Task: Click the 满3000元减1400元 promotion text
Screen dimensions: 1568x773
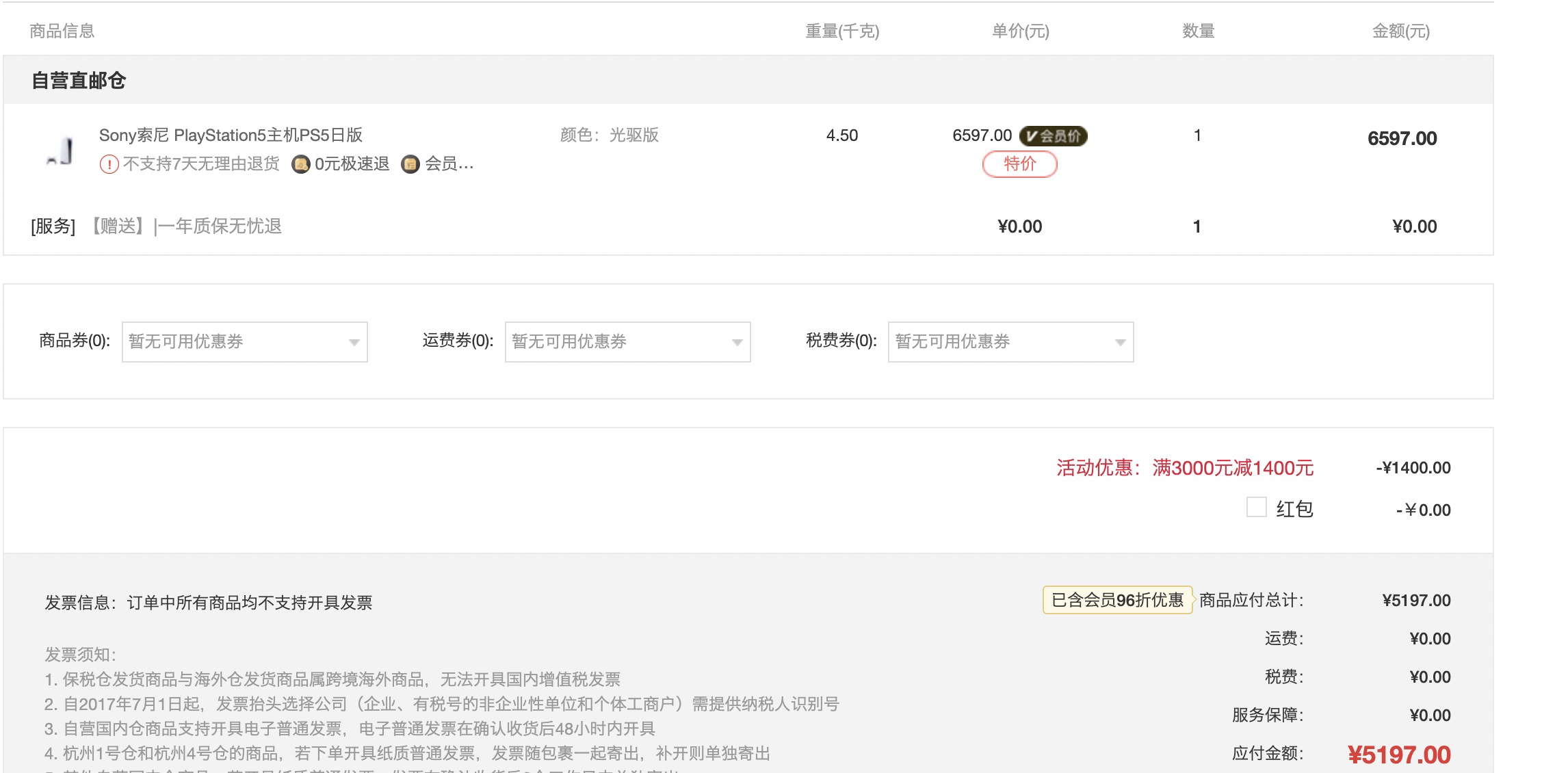Action: point(1233,468)
